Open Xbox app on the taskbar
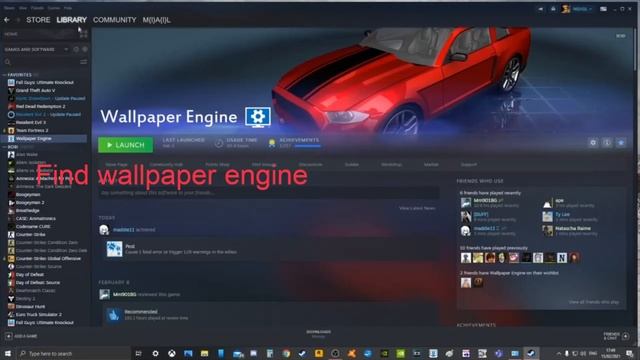Image resolution: width=640 pixels, height=360 pixels. point(171,353)
